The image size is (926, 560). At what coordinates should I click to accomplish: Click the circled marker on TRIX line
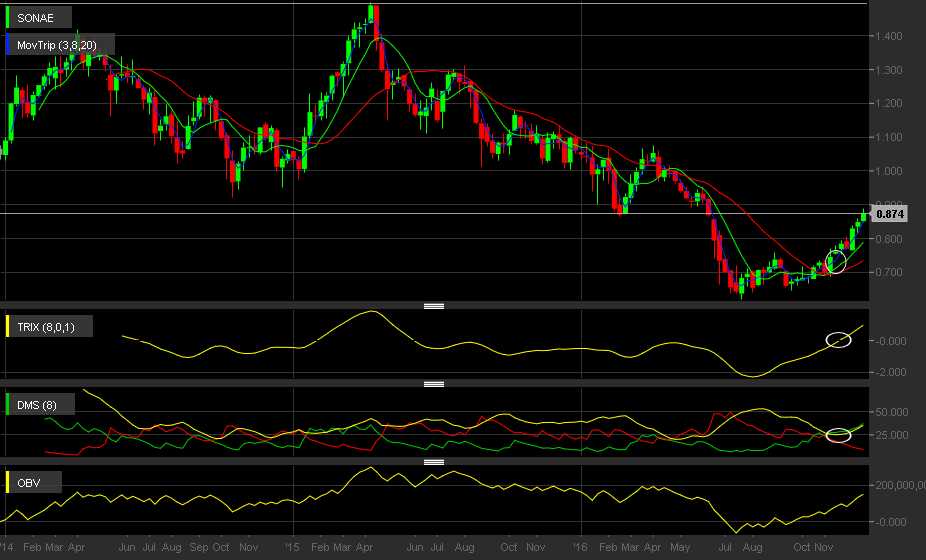point(838,340)
